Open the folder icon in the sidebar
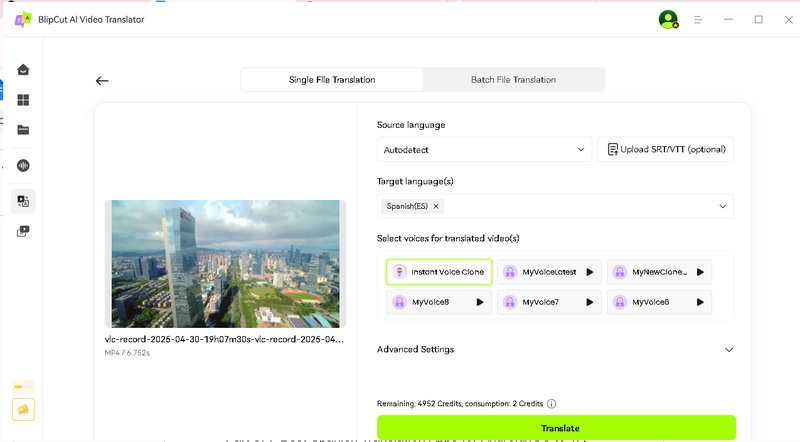Image resolution: width=800 pixels, height=442 pixels. point(23,130)
